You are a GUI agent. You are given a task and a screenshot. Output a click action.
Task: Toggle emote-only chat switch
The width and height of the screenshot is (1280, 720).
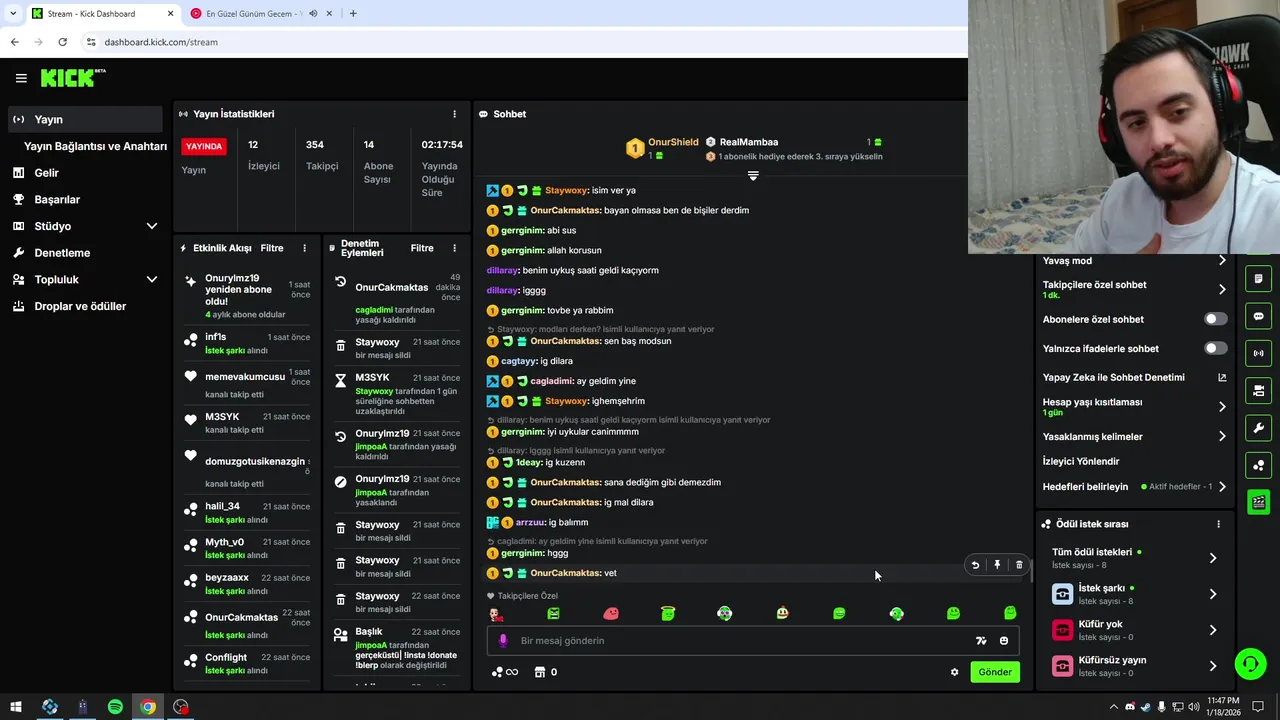point(1215,348)
